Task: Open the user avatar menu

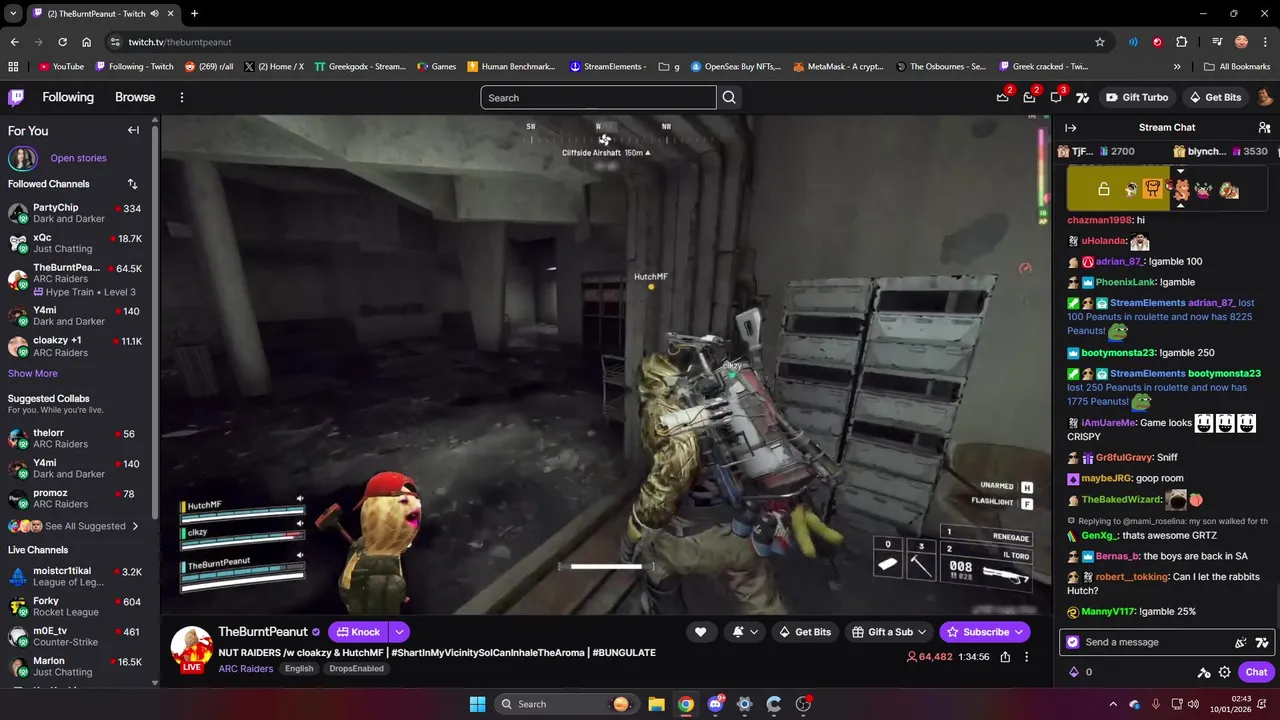Action: [x=1264, y=97]
